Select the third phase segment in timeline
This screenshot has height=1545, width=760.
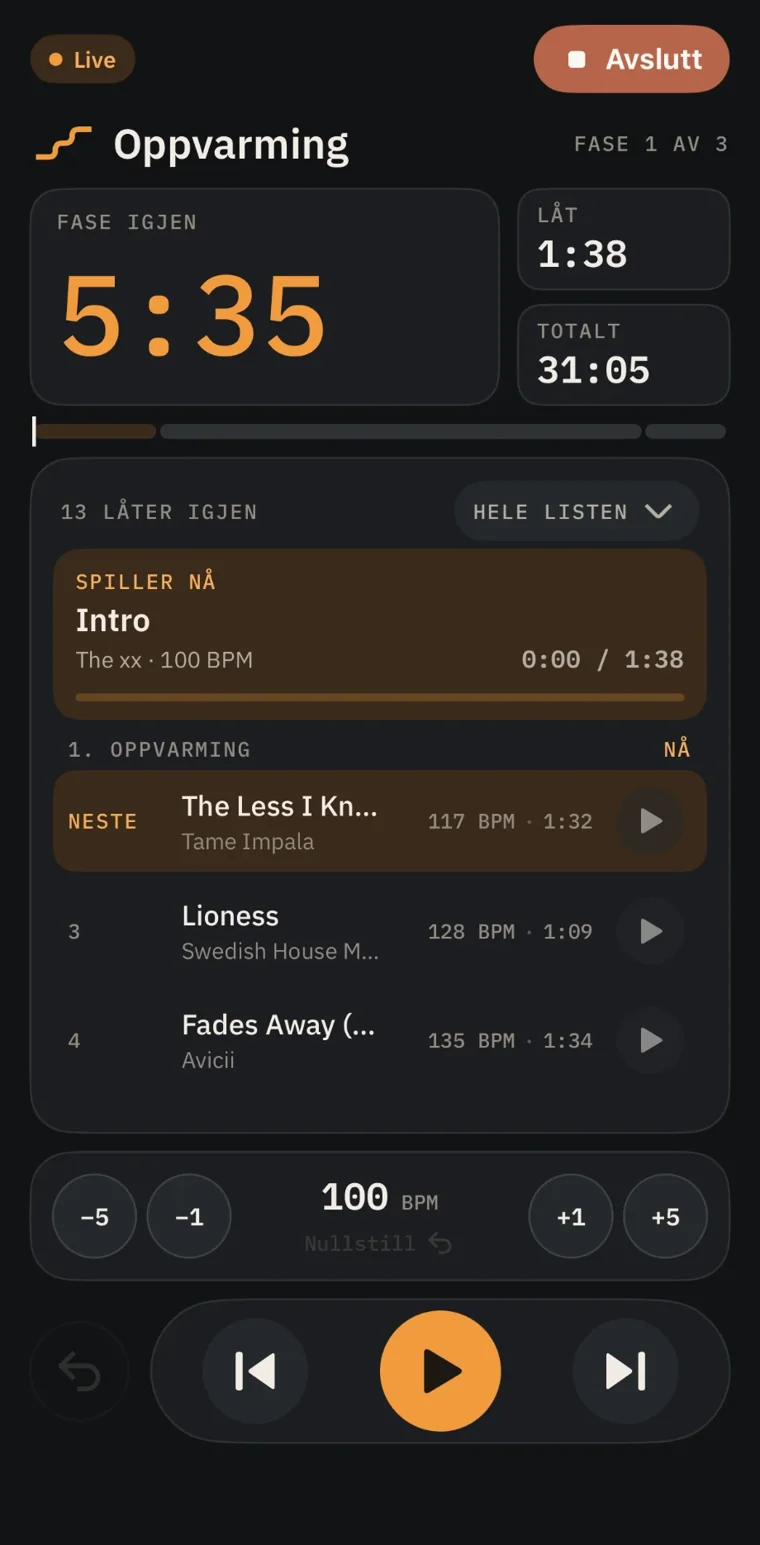pyautogui.click(x=686, y=432)
